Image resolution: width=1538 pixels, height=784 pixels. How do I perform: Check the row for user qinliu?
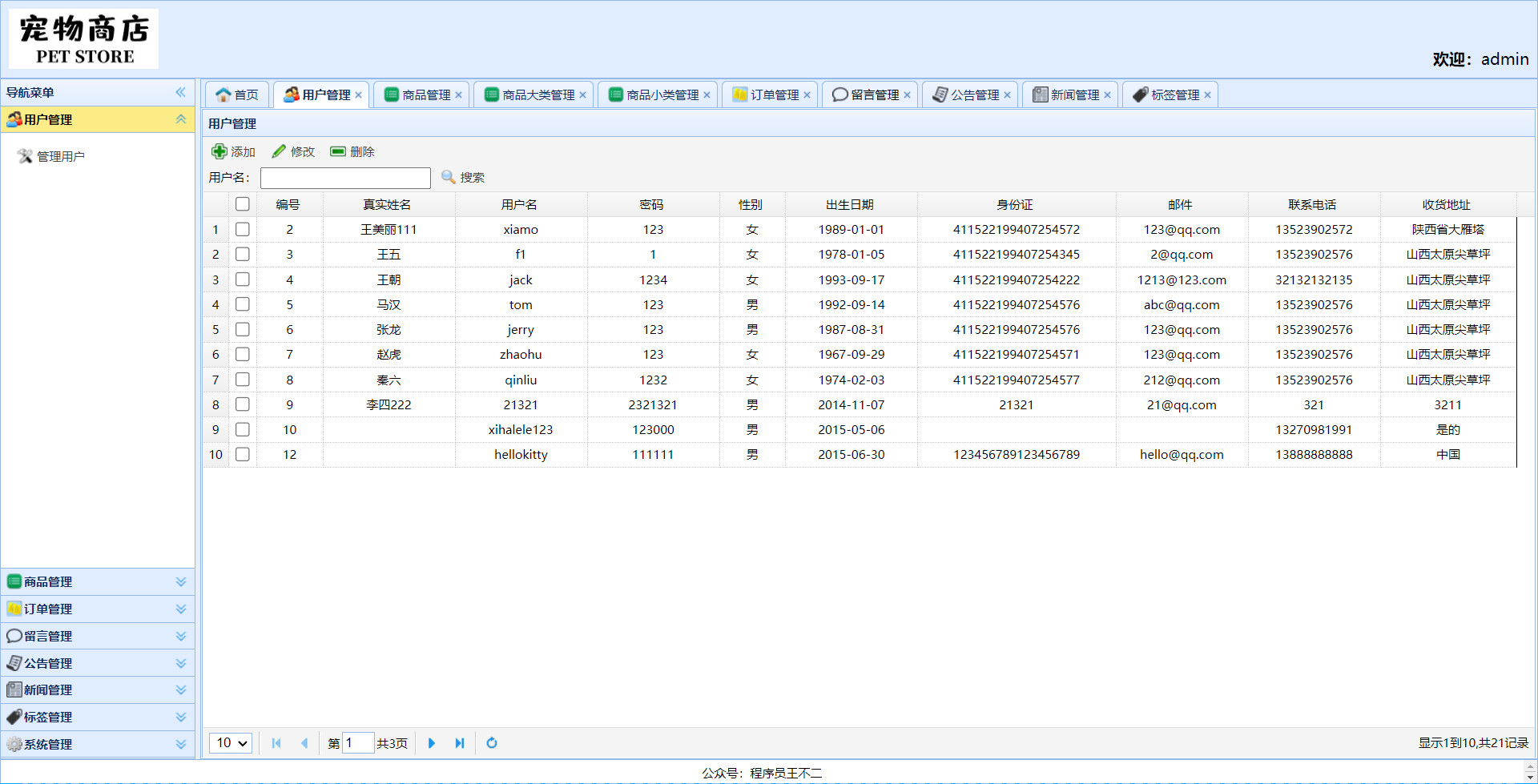coord(243,380)
